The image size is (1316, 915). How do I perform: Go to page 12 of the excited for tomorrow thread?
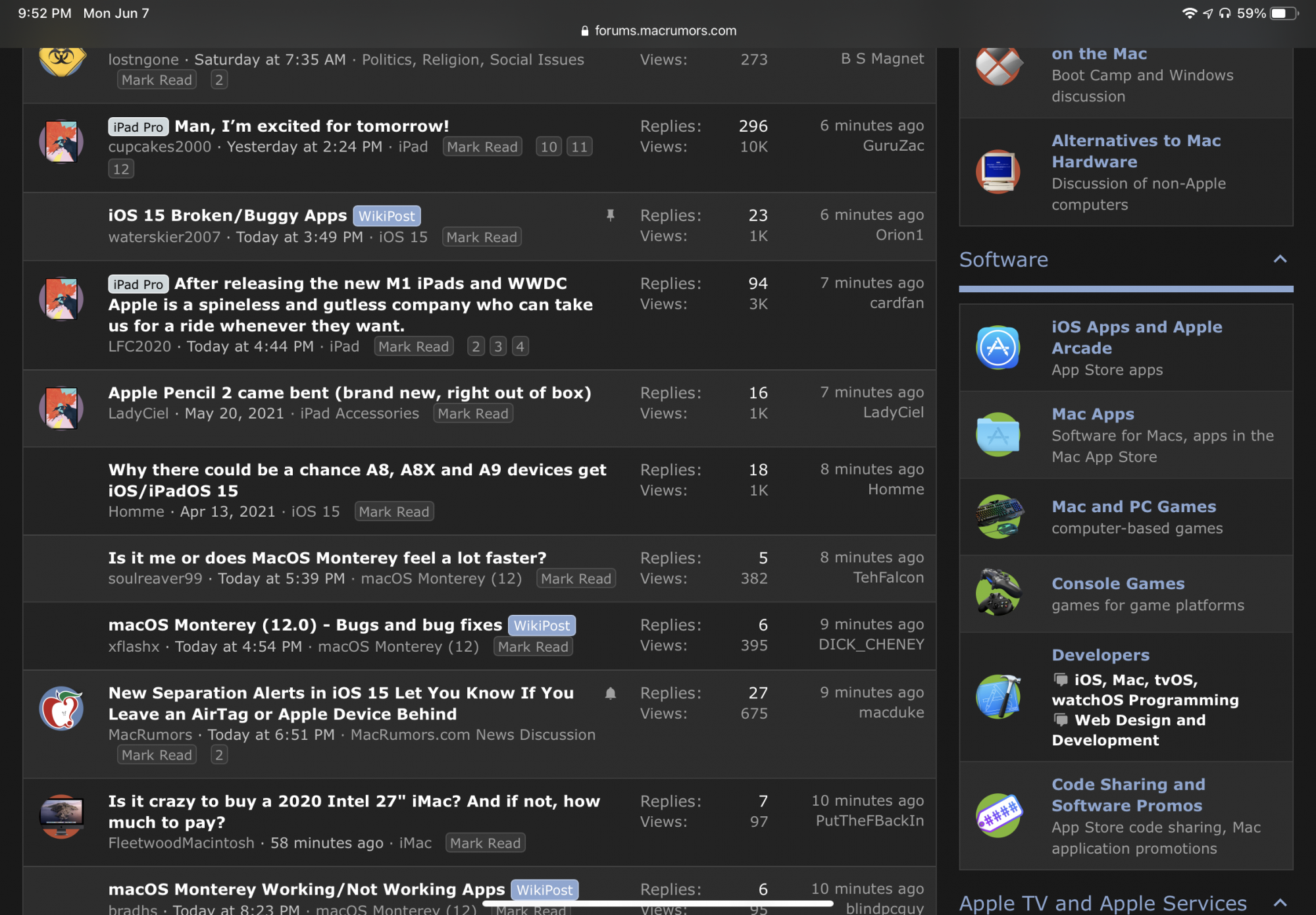(121, 169)
